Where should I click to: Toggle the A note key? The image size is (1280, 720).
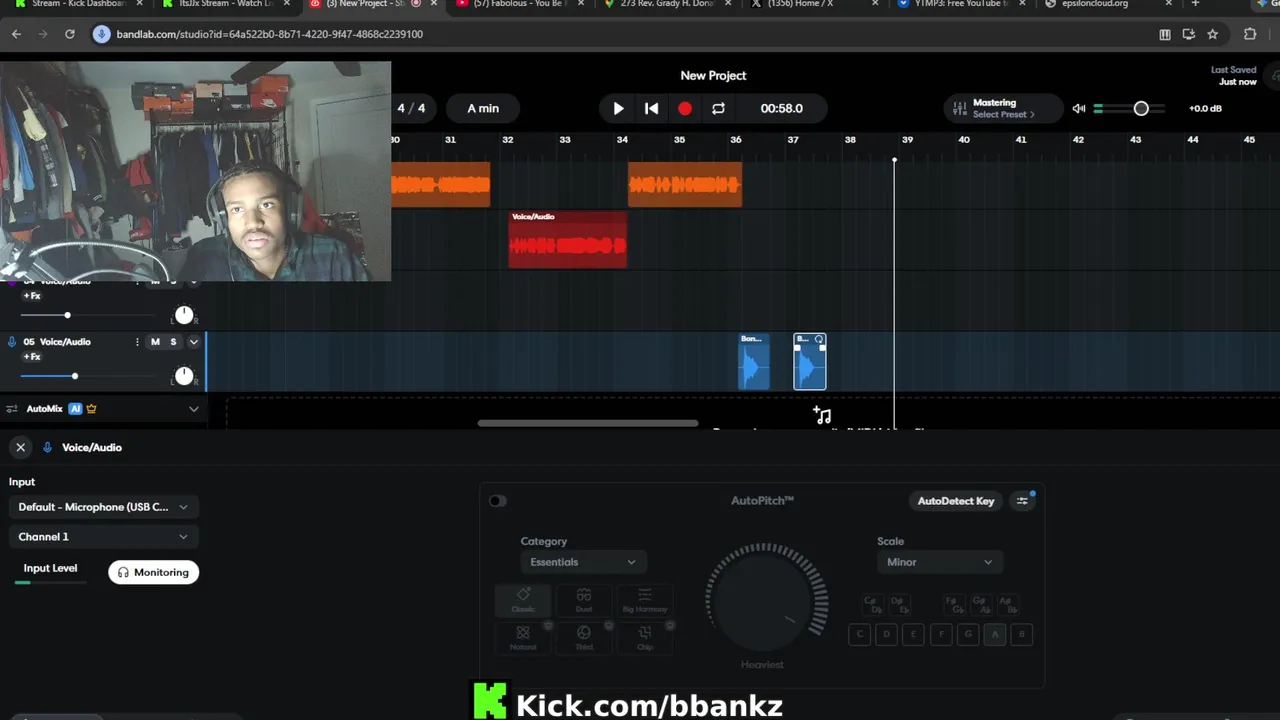tap(995, 634)
